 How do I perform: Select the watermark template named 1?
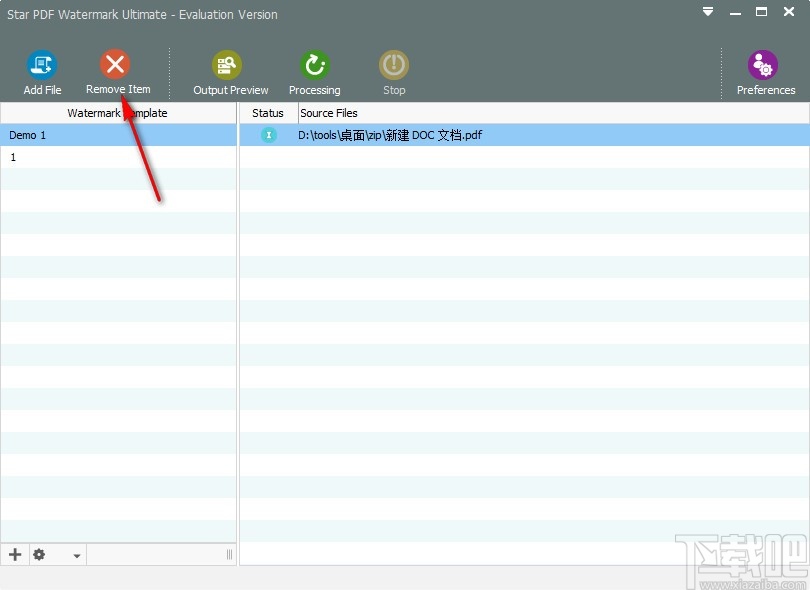(x=118, y=157)
